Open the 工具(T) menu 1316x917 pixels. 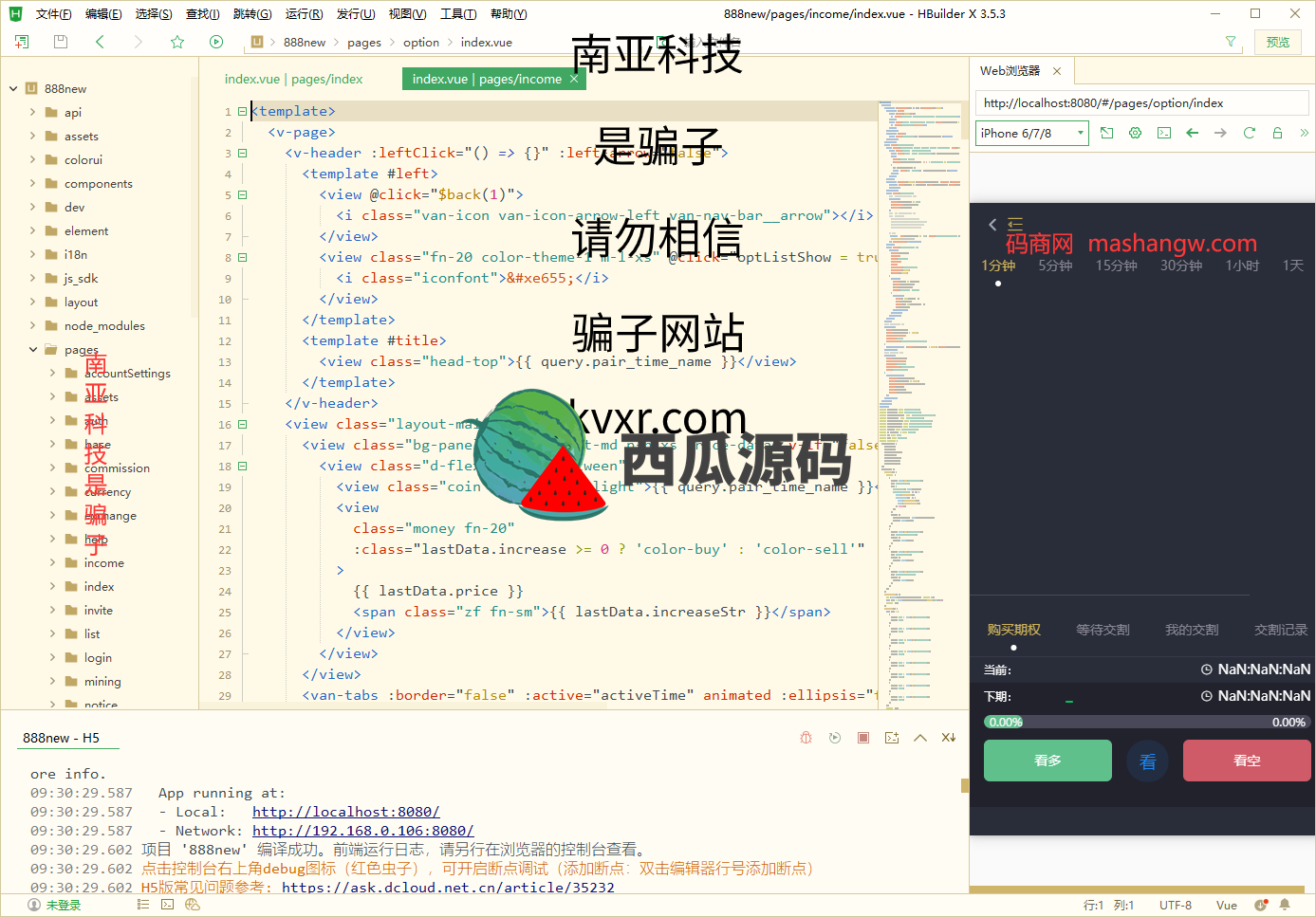tap(458, 14)
